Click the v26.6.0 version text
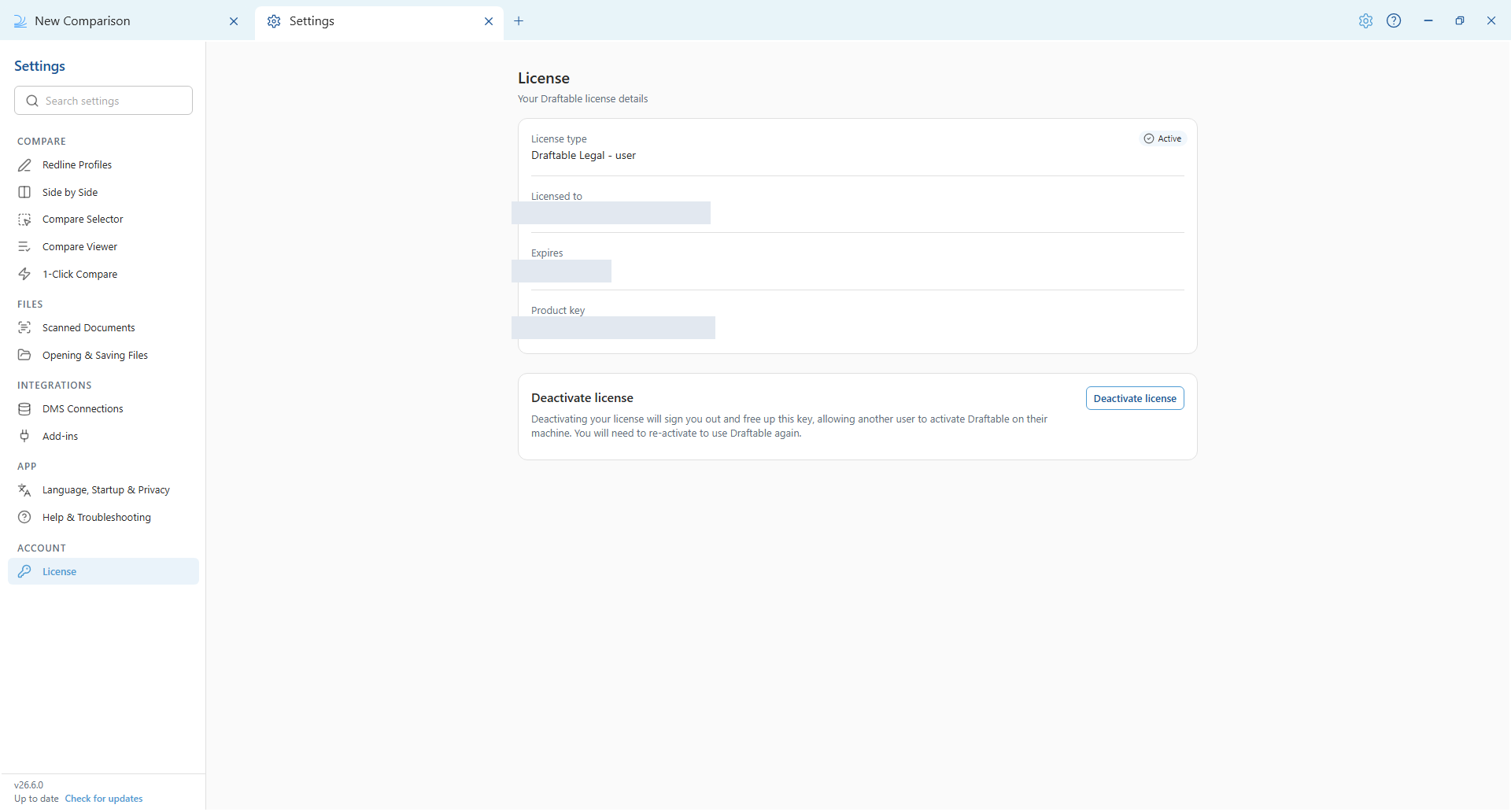 [x=29, y=786]
